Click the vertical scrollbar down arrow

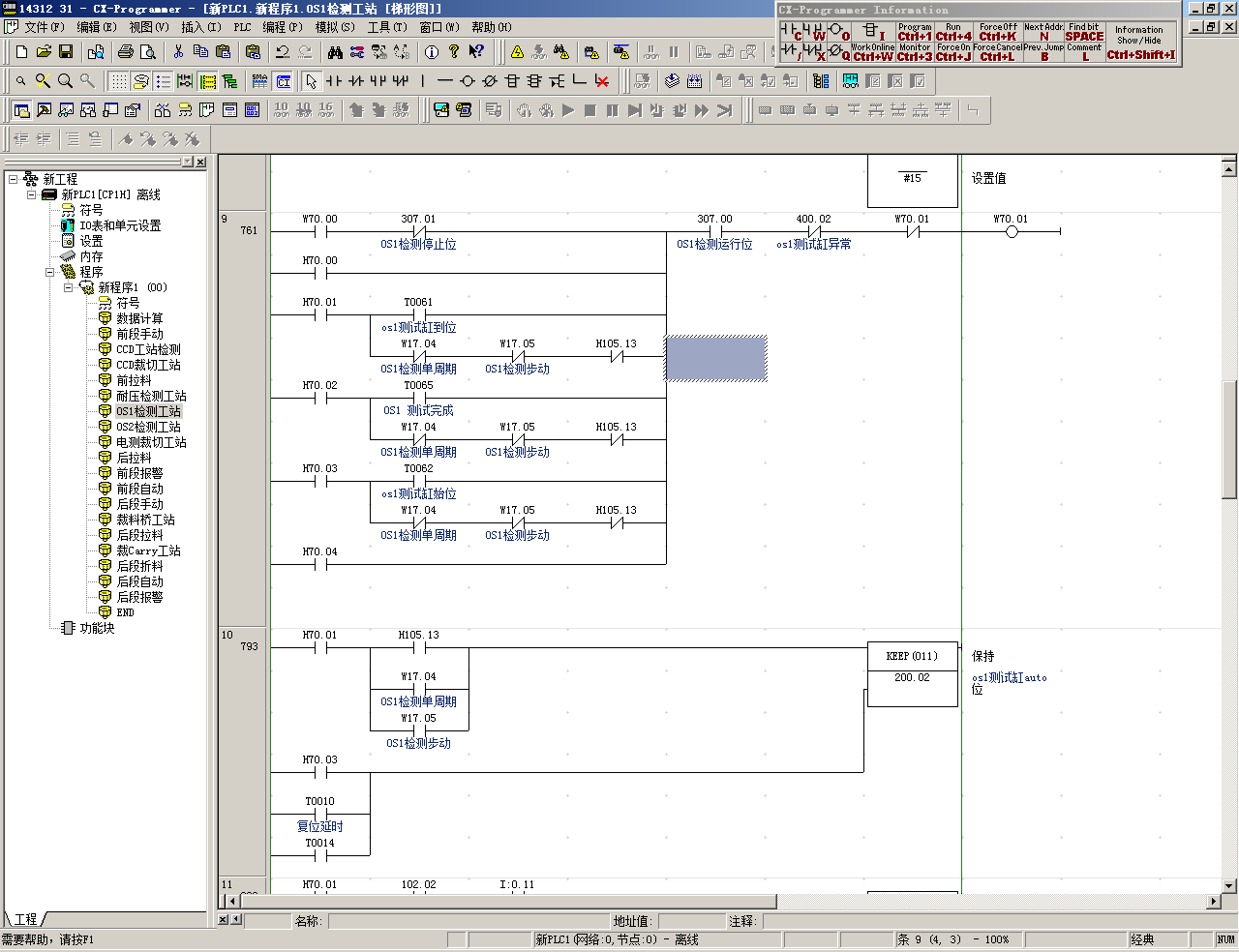pos(1228,885)
